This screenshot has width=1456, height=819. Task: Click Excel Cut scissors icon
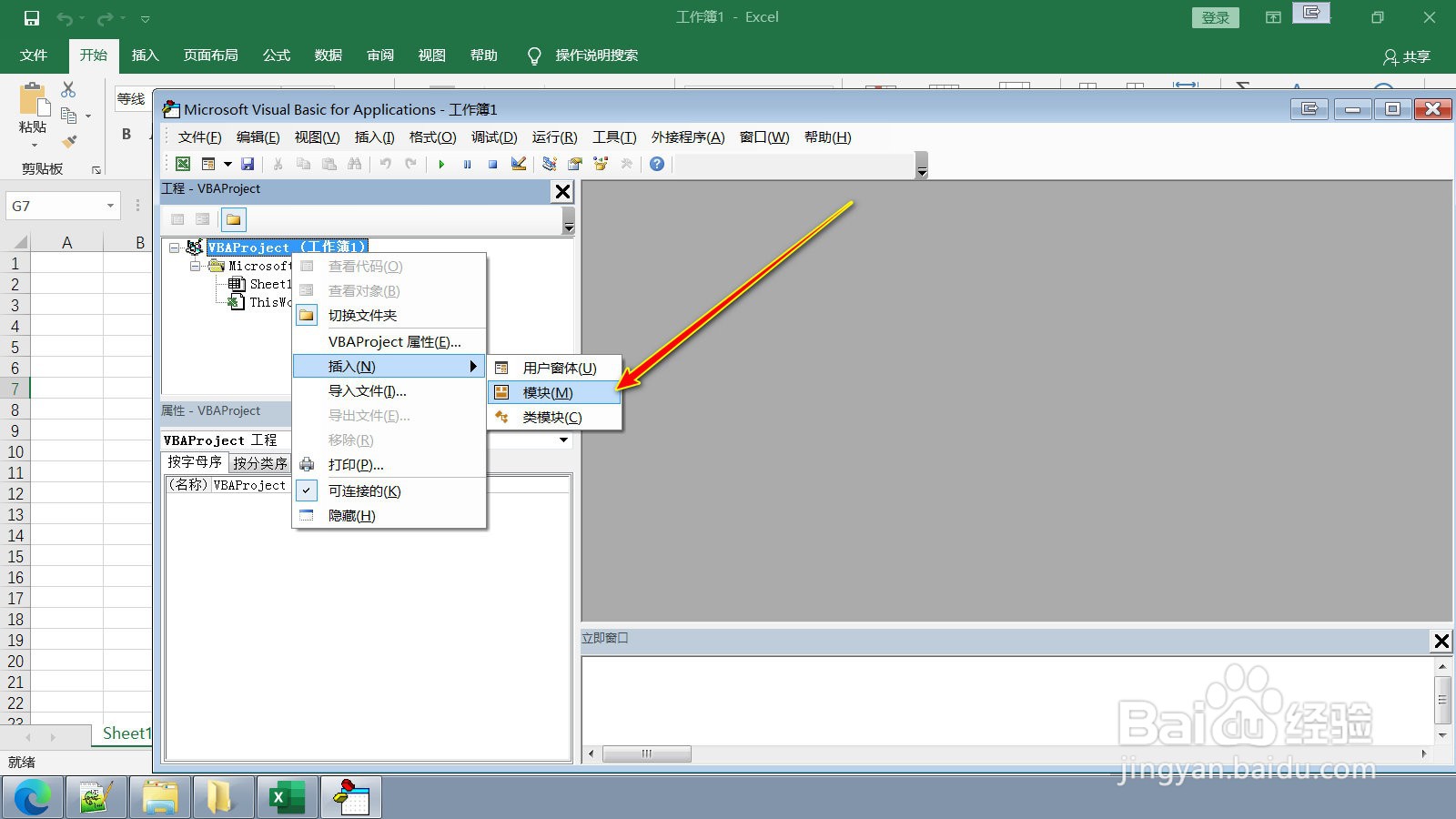68,89
